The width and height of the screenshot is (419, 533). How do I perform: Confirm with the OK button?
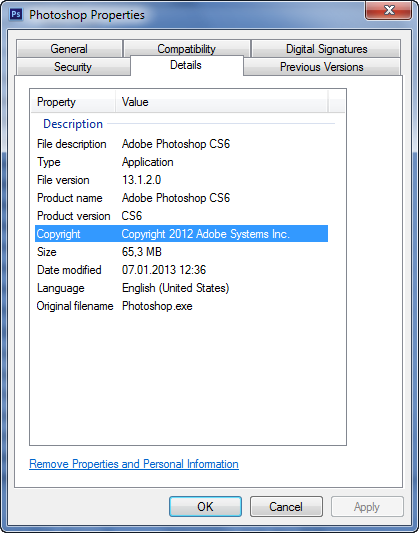(x=205, y=506)
